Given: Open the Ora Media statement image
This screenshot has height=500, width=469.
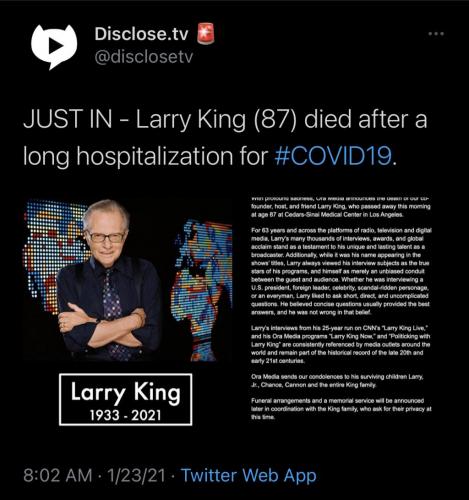Looking at the screenshot, I should 341,308.
